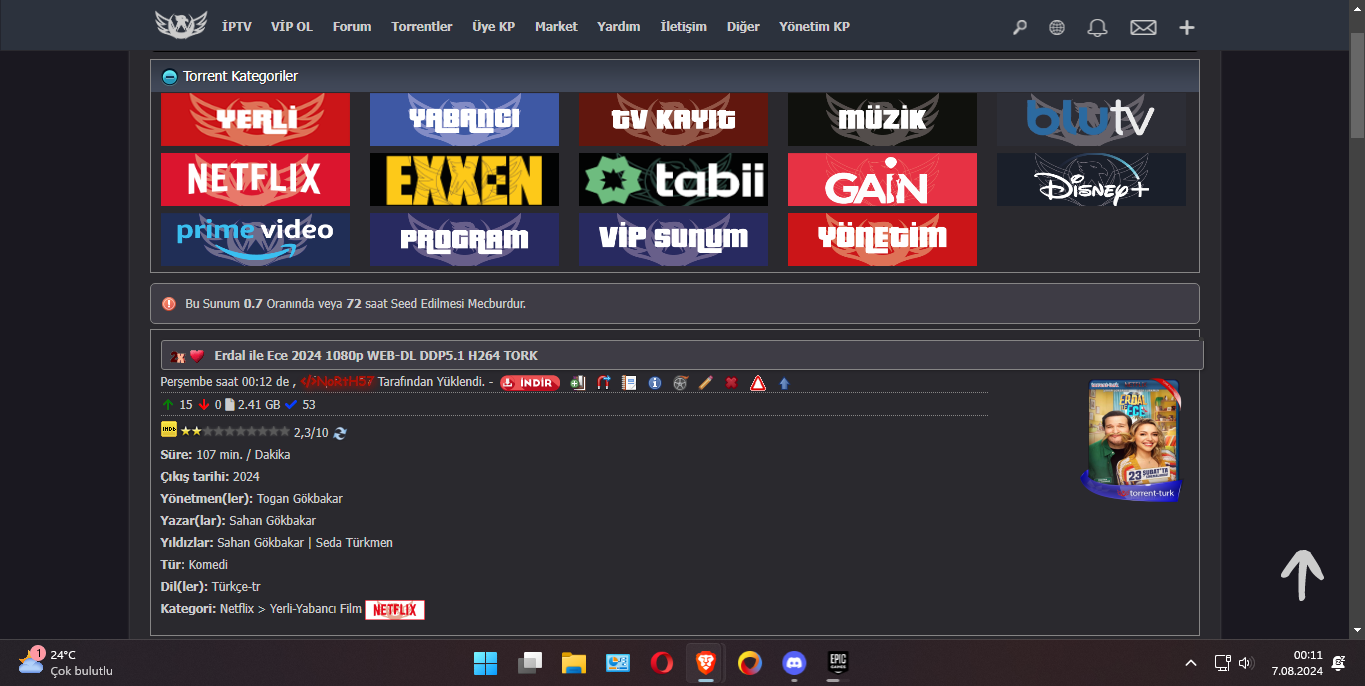Open the NoRtH57 uploader profile link
This screenshot has height=686, width=1365.
pos(337,382)
